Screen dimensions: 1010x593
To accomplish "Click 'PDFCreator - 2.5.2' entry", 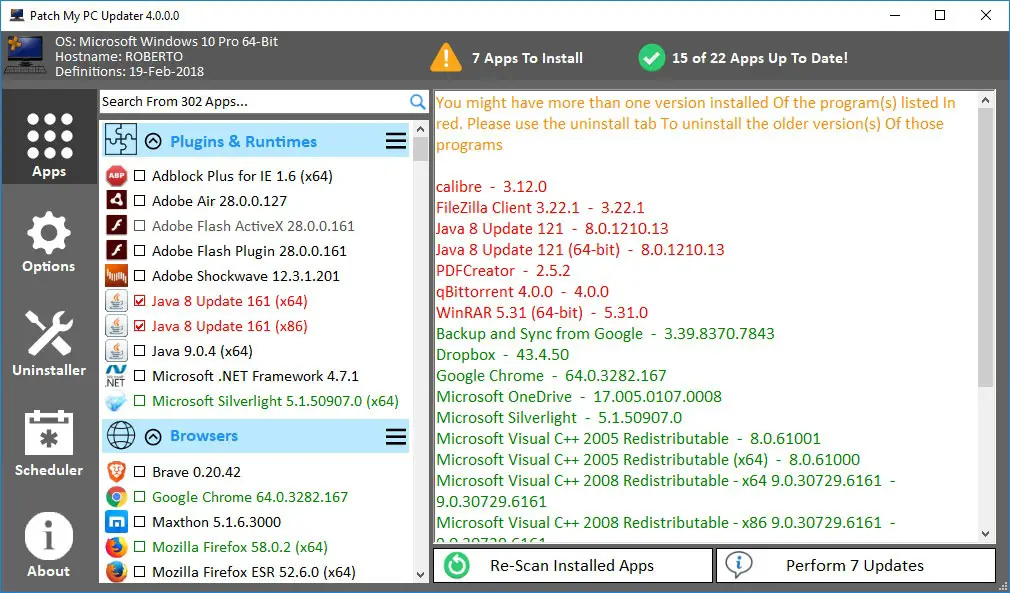I will tap(503, 270).
